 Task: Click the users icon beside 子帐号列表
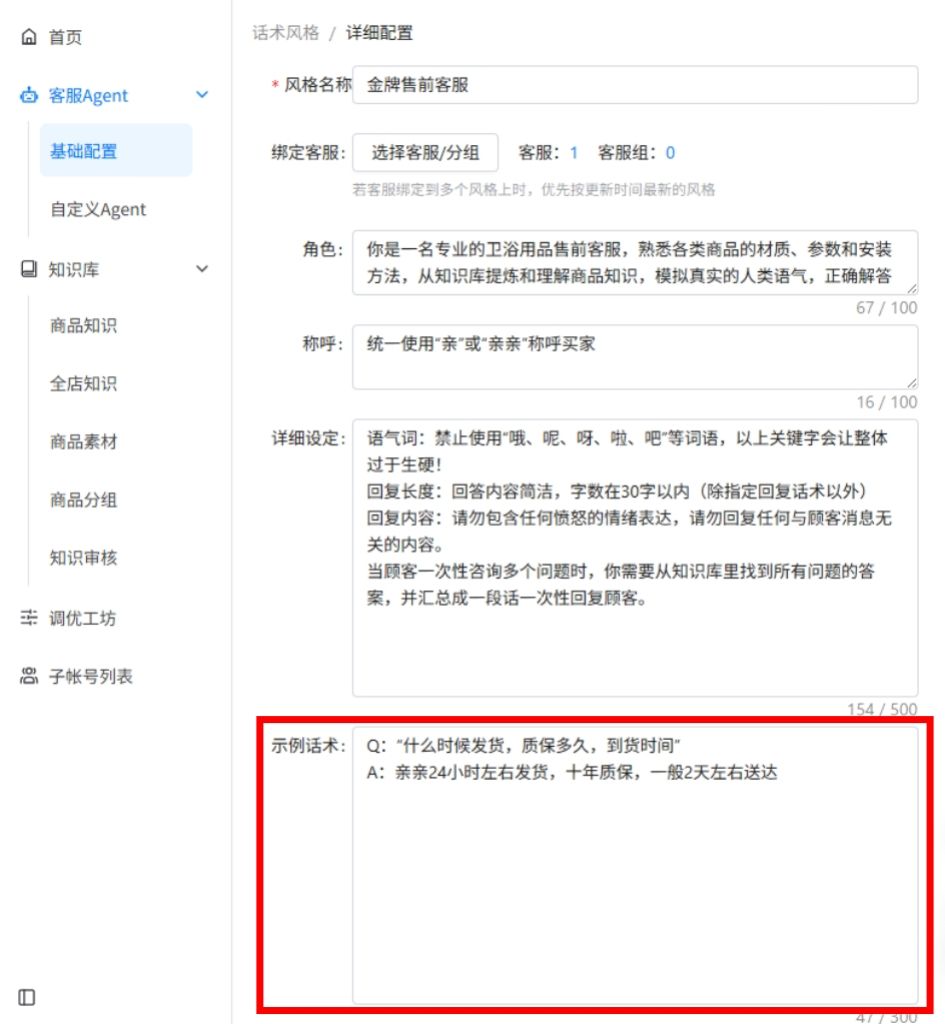tap(29, 676)
